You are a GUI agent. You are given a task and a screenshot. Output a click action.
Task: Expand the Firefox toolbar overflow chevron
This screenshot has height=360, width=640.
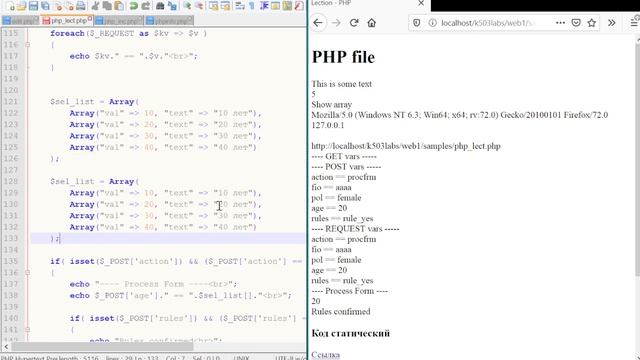pyautogui.click(x=611, y=23)
